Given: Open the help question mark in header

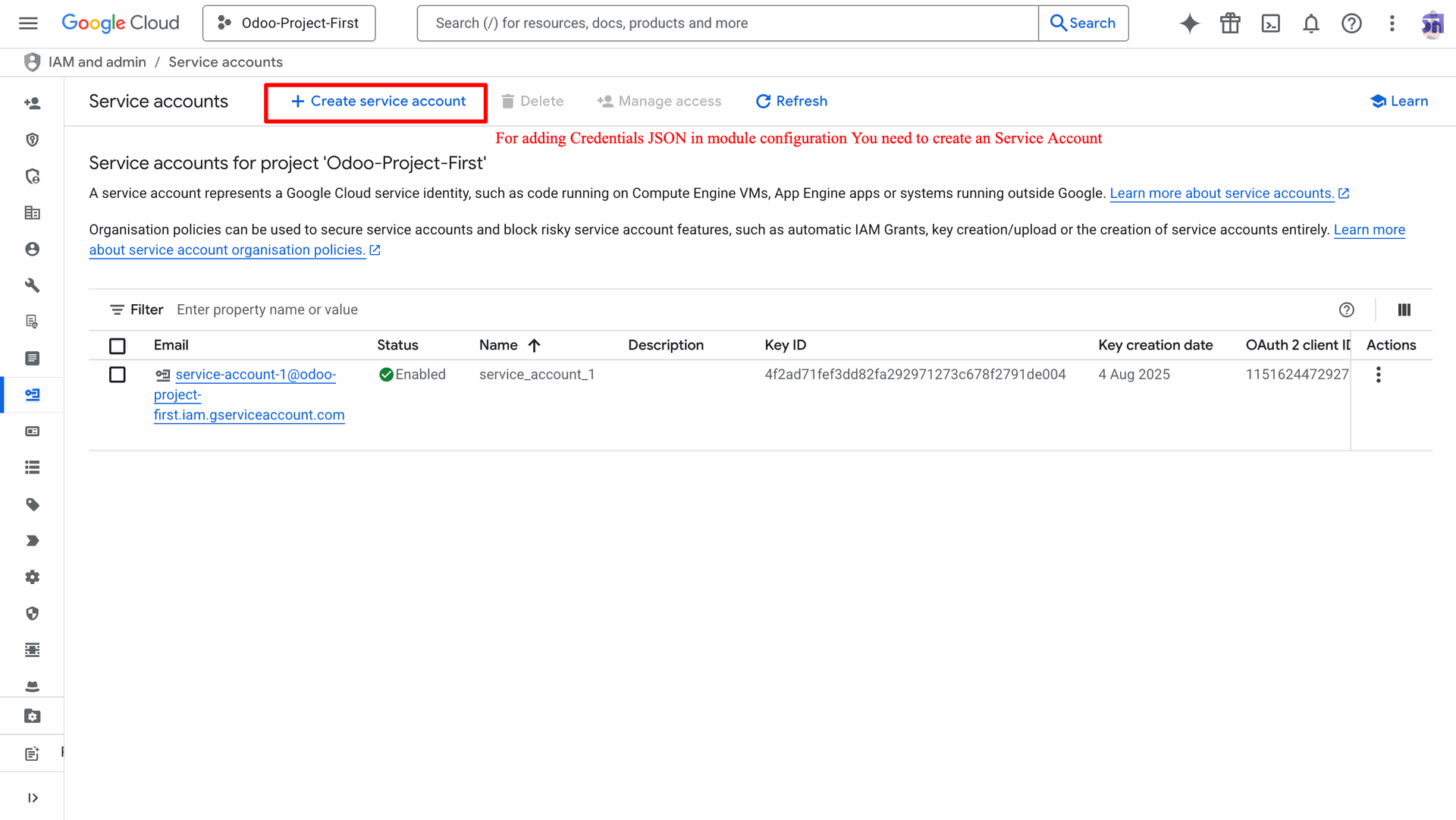Looking at the screenshot, I should [1351, 24].
